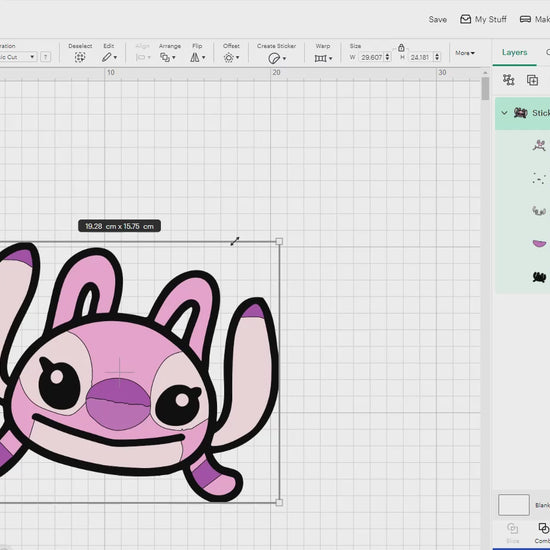Switch to the Layers tab

514,52
